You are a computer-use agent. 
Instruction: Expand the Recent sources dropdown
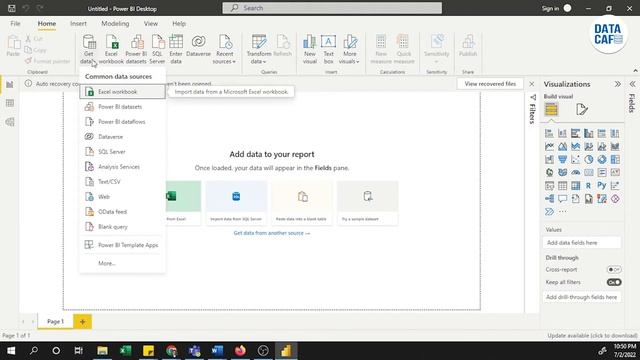click(224, 49)
